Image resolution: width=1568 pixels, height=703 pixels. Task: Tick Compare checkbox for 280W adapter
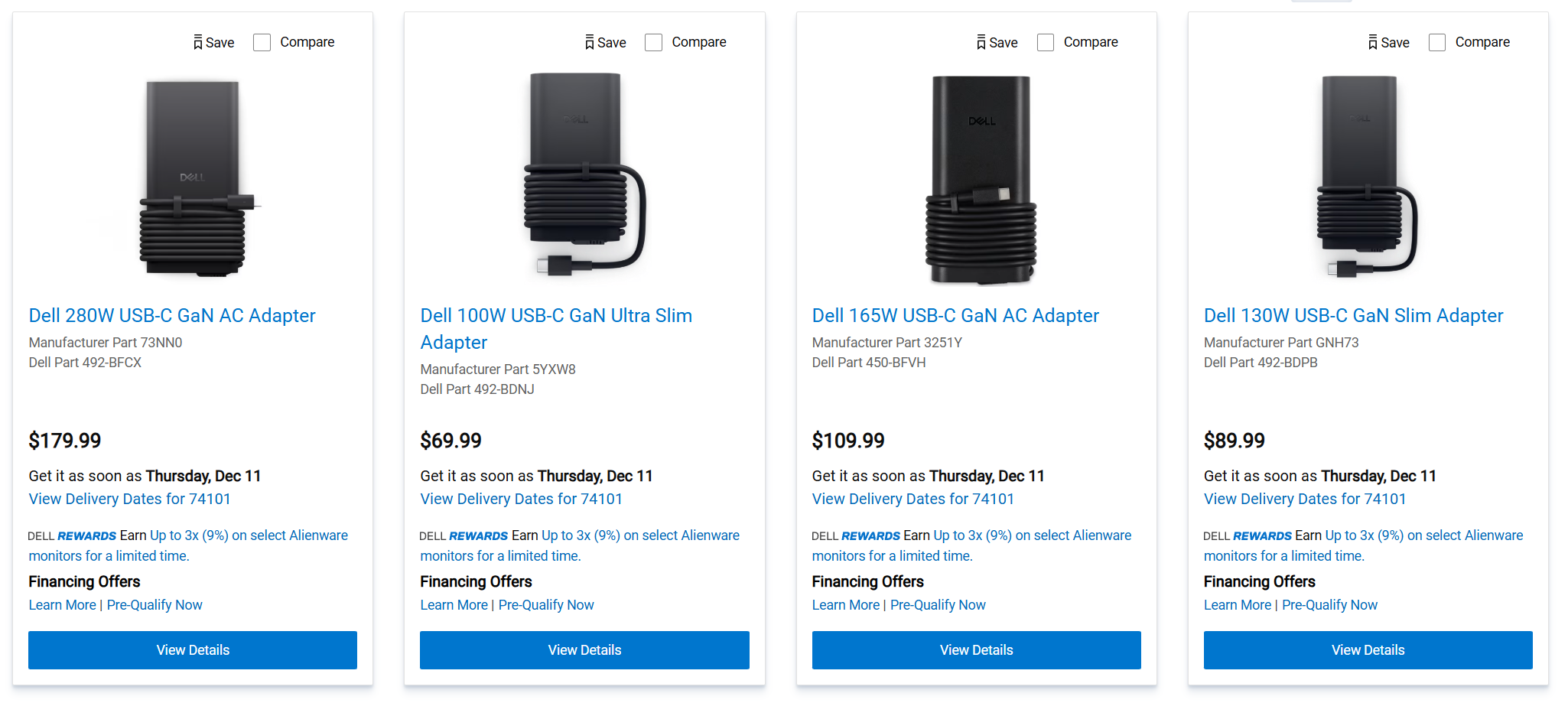[262, 43]
